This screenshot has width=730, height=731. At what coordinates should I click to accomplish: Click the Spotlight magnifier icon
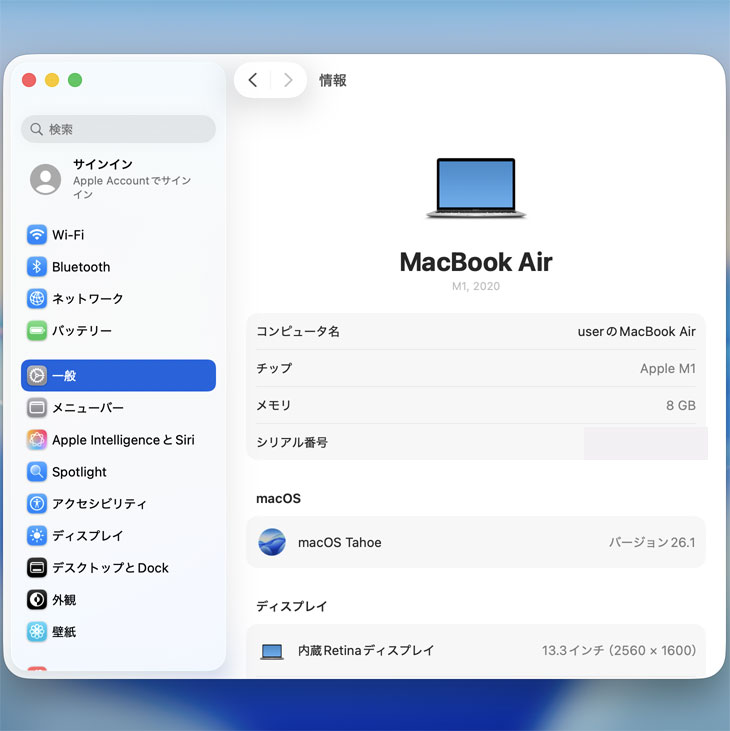[x=37, y=472]
